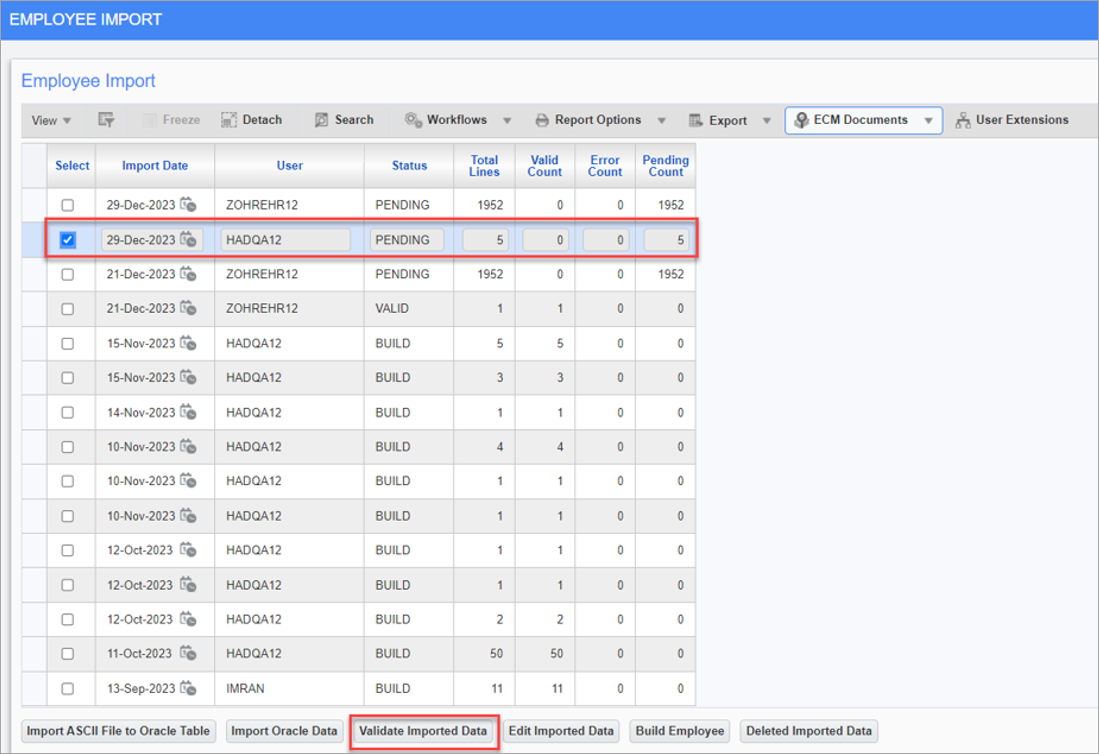Click Total Lines field in selected row

click(x=486, y=240)
